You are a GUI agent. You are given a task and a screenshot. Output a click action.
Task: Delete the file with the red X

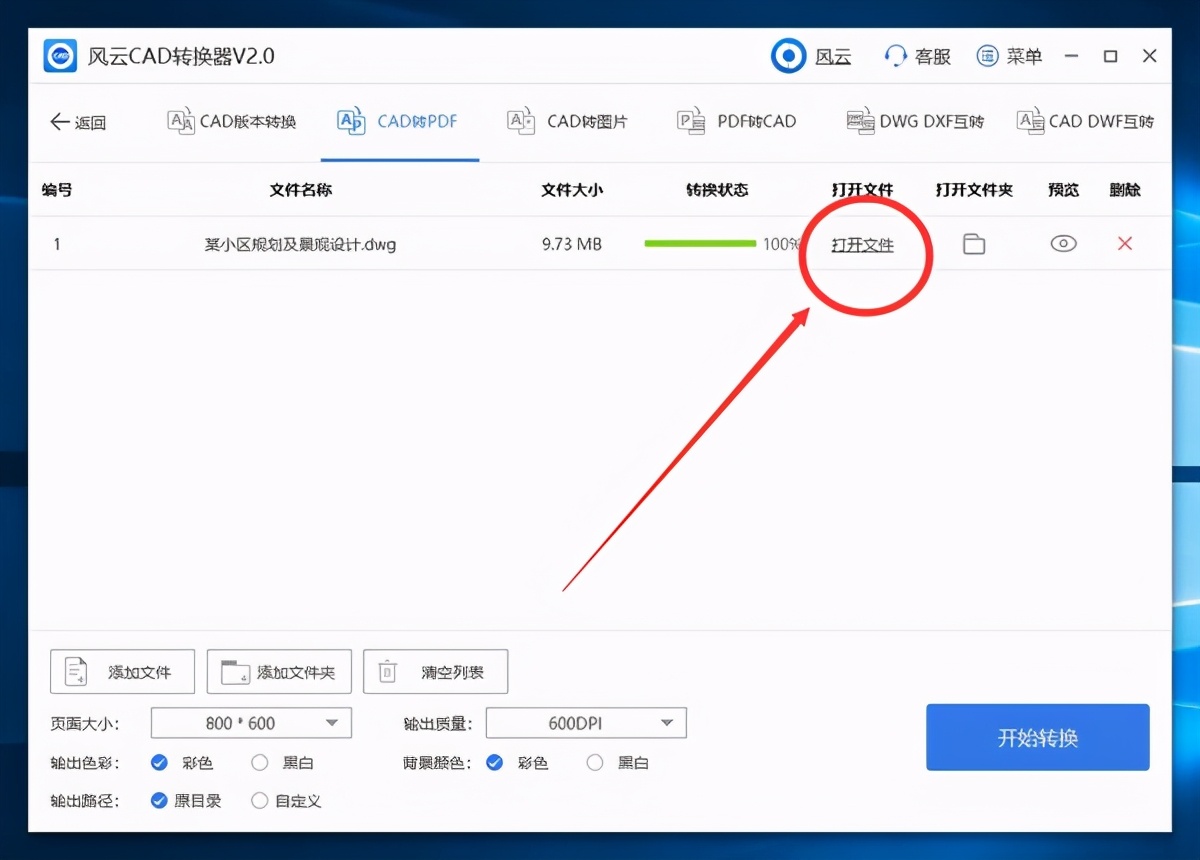pos(1124,243)
